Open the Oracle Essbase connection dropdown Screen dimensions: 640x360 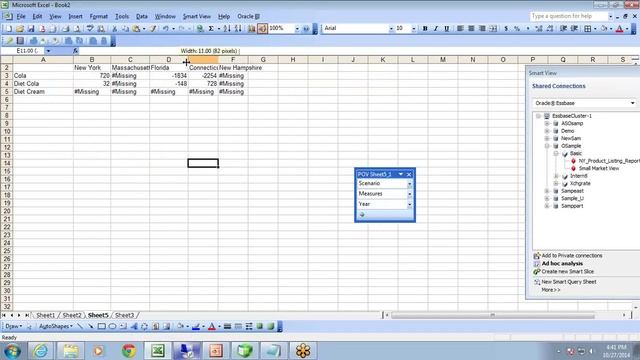pyautogui.click(x=632, y=103)
